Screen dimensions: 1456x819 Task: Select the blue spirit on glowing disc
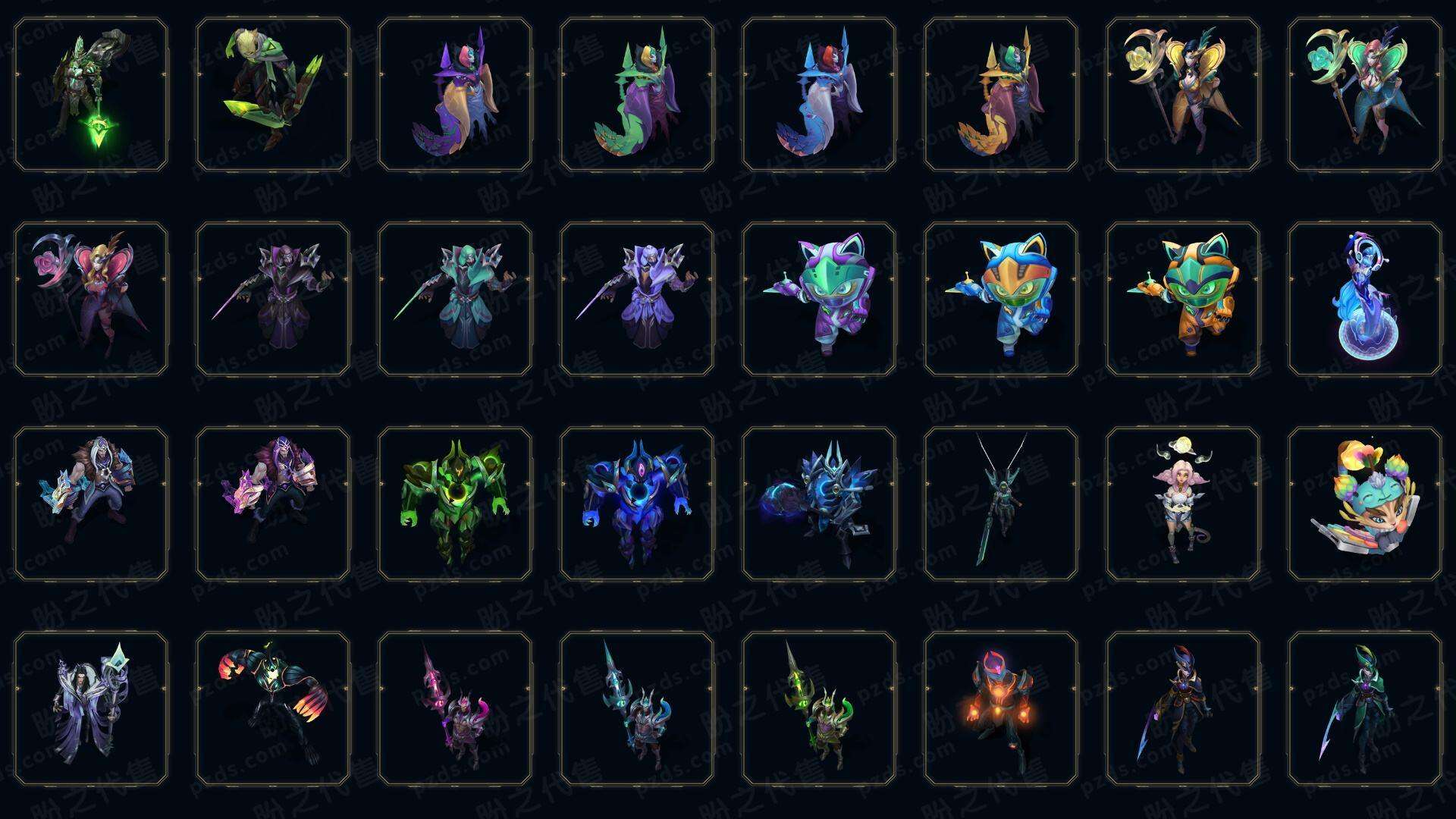coord(1365,299)
